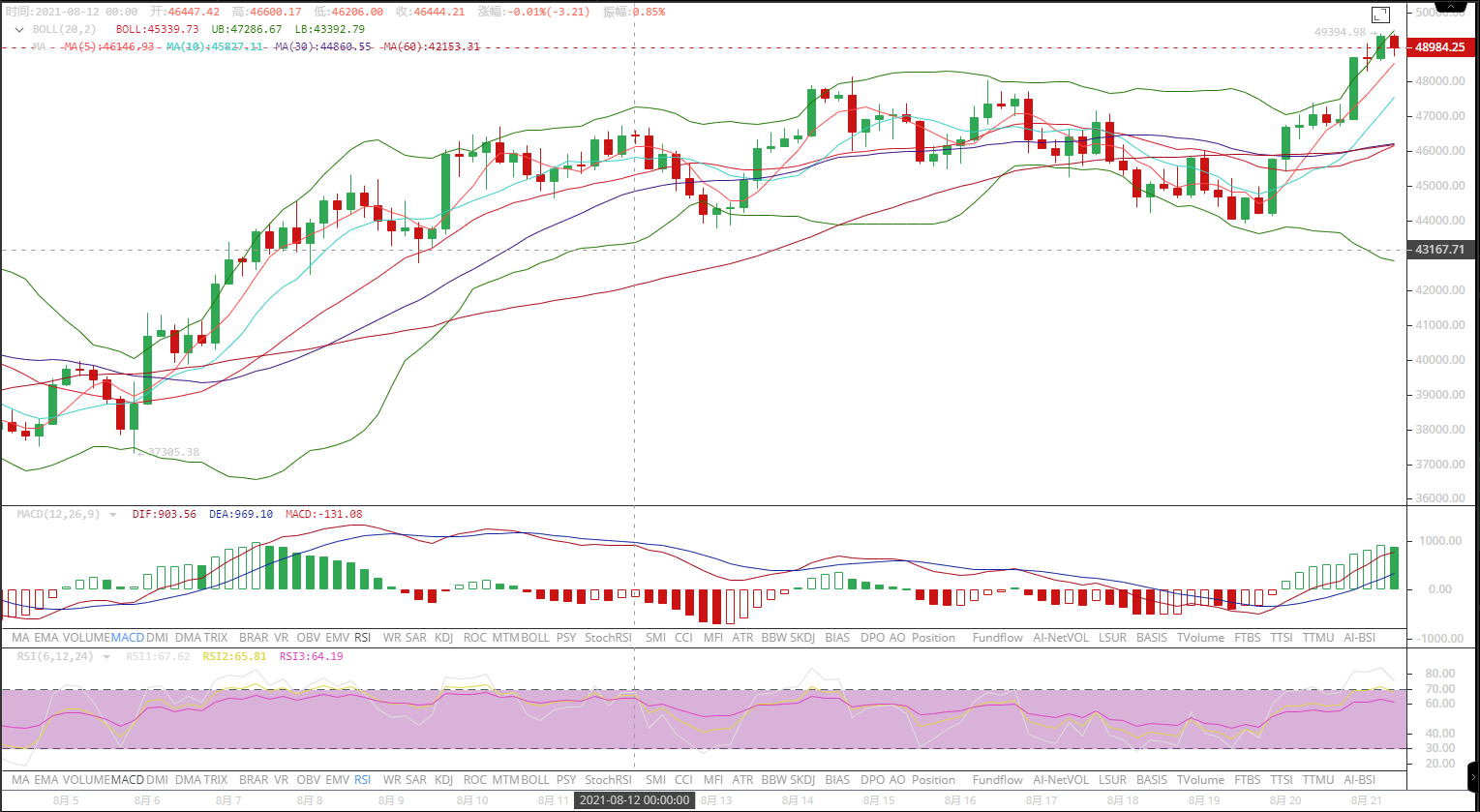Image resolution: width=1480 pixels, height=812 pixels.
Task: Open MFI in the bottom indicator row
Action: (713, 780)
